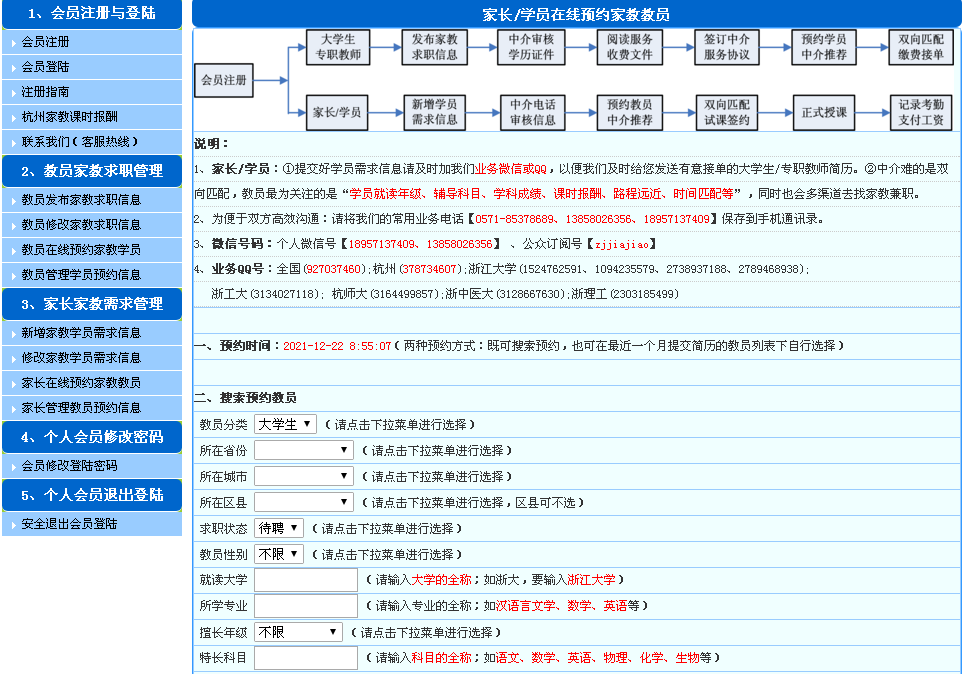
Task: Select 教员发布家教求职信息 menu item
Action: pos(81,200)
